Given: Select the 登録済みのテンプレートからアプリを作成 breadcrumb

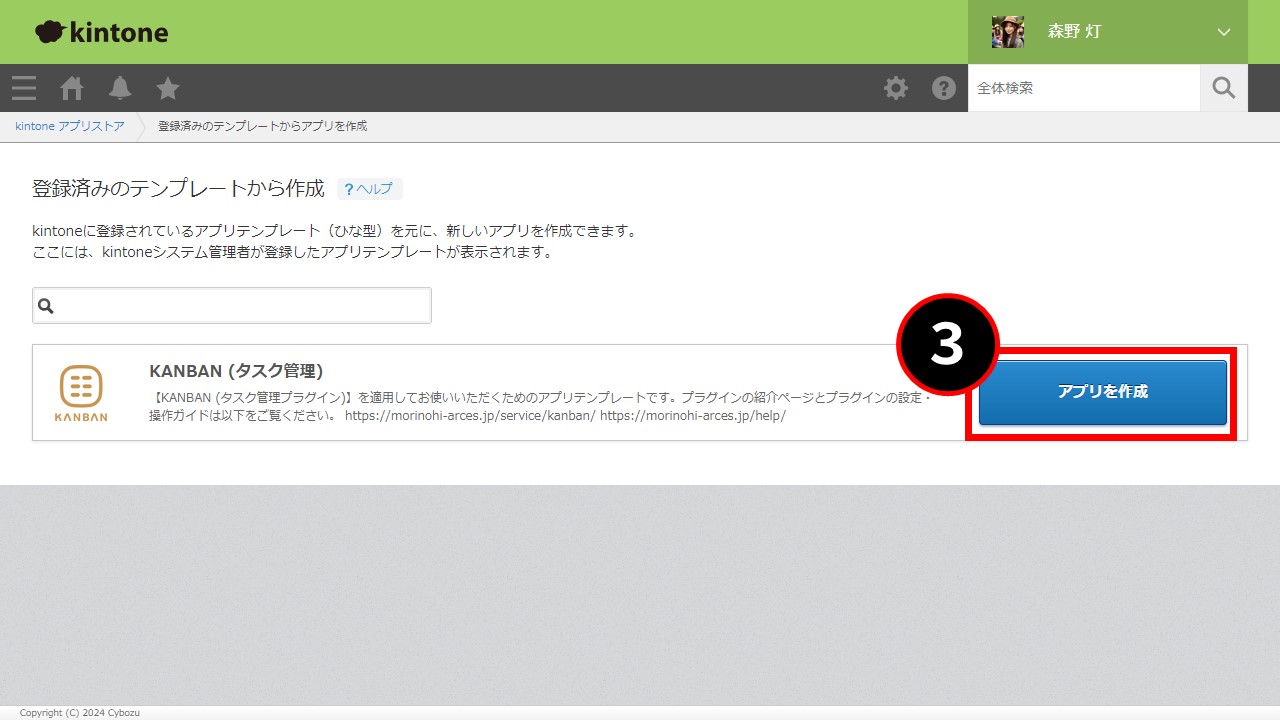Looking at the screenshot, I should (262, 126).
